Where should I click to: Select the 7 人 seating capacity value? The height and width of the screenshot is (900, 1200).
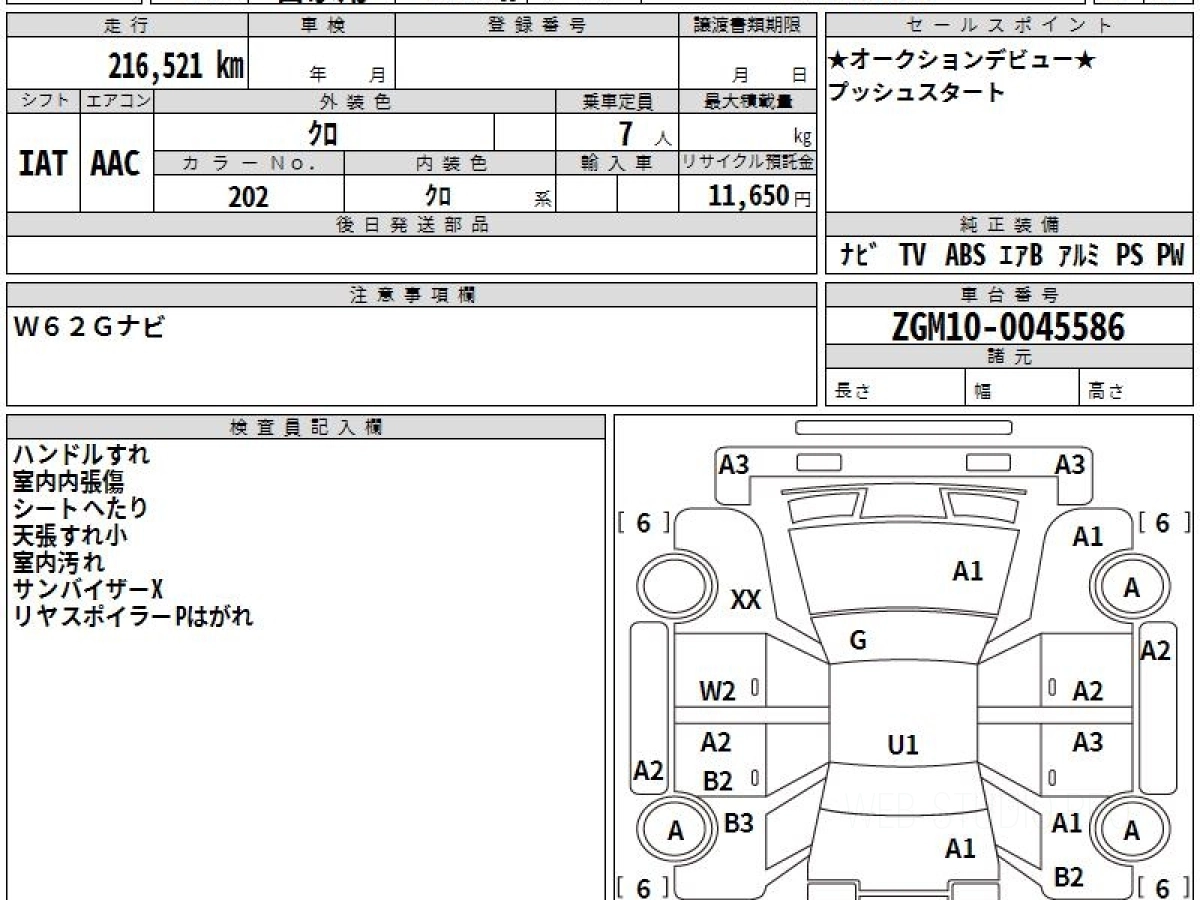645,134
